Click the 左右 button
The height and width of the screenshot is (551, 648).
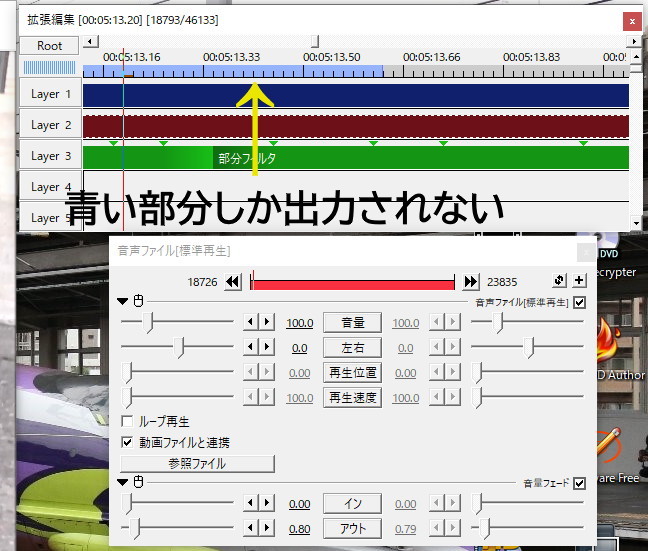coord(352,348)
